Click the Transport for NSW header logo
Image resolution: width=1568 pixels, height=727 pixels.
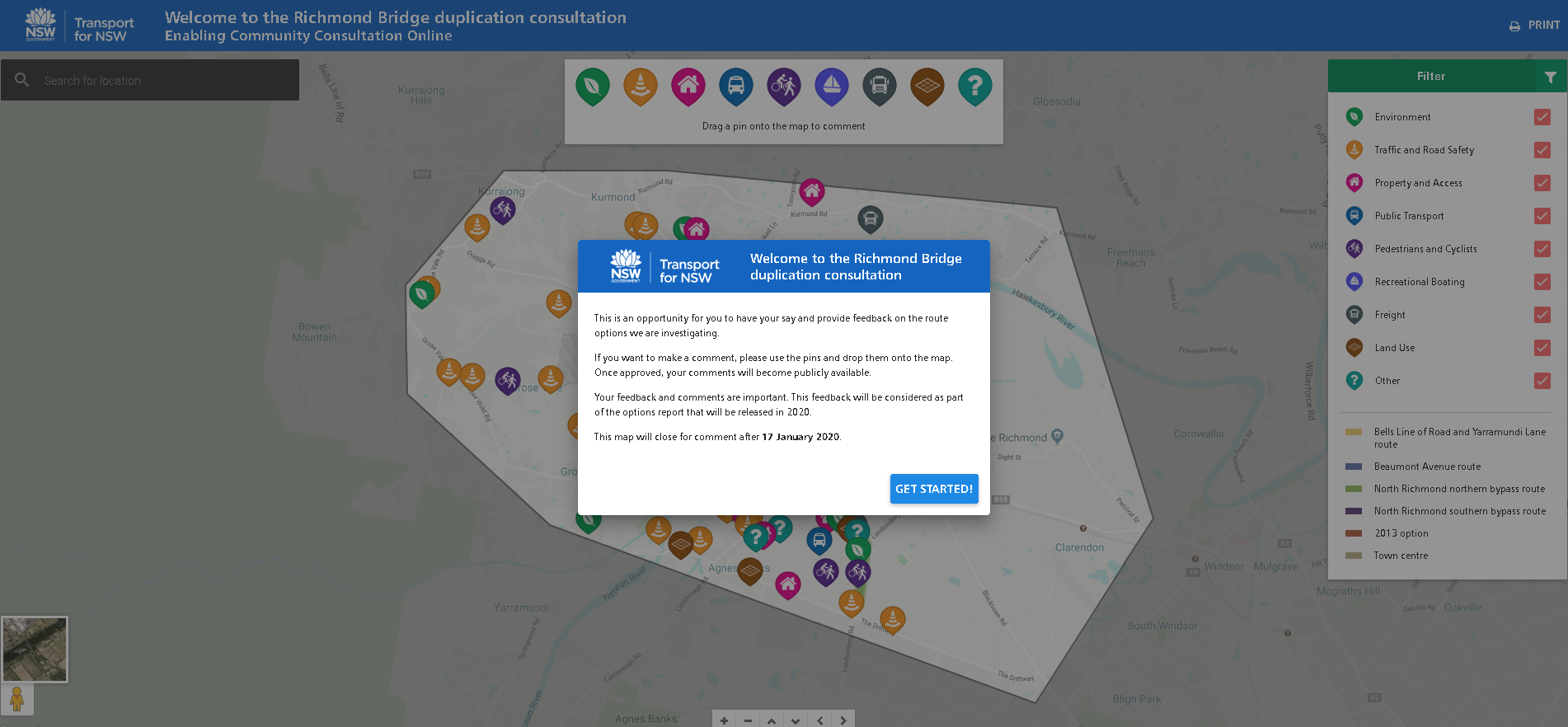[79, 26]
